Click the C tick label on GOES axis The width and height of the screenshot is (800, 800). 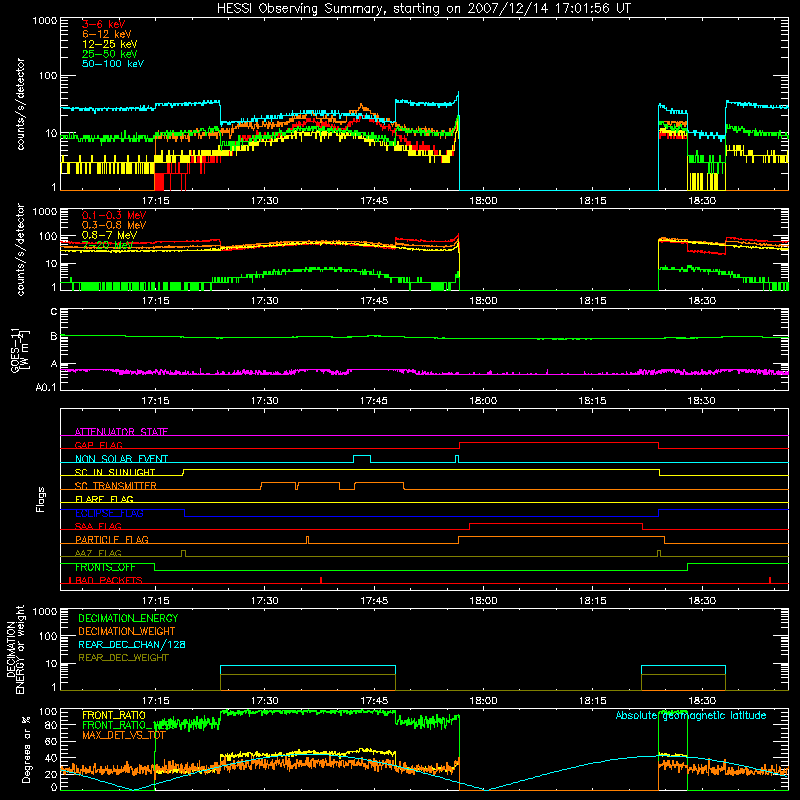pyautogui.click(x=54, y=312)
